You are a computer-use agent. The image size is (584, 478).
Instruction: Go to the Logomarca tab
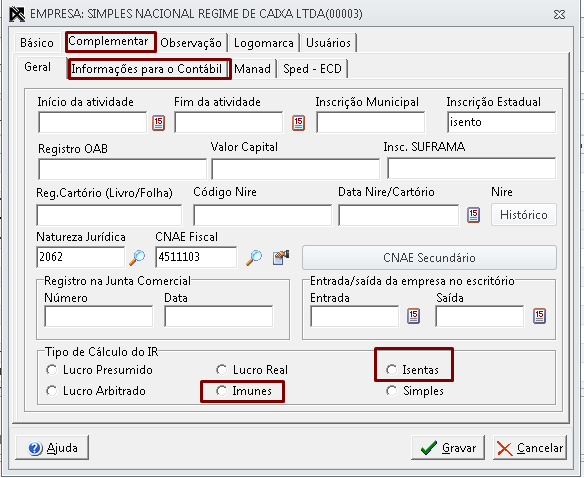click(x=264, y=43)
